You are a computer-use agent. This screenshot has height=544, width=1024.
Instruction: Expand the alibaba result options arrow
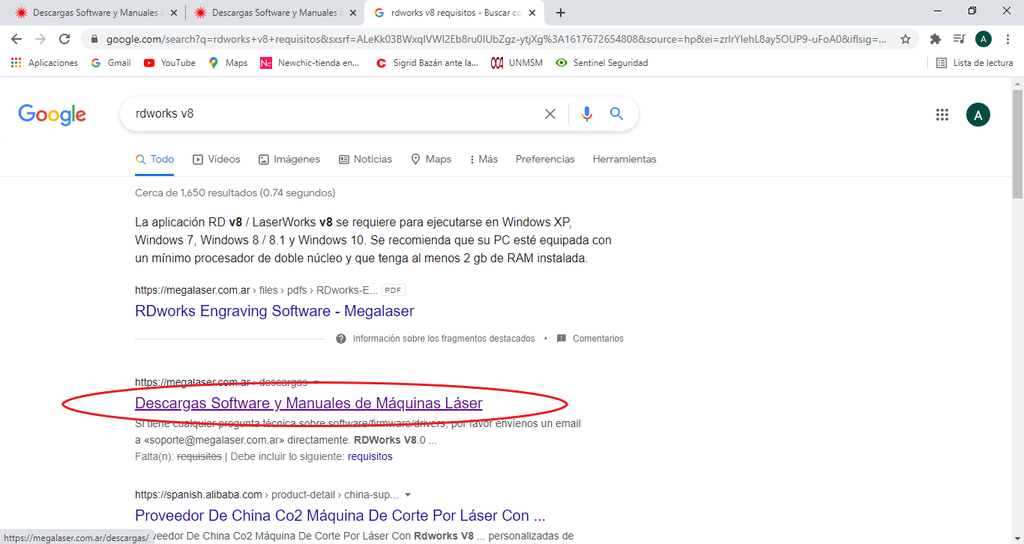click(408, 495)
